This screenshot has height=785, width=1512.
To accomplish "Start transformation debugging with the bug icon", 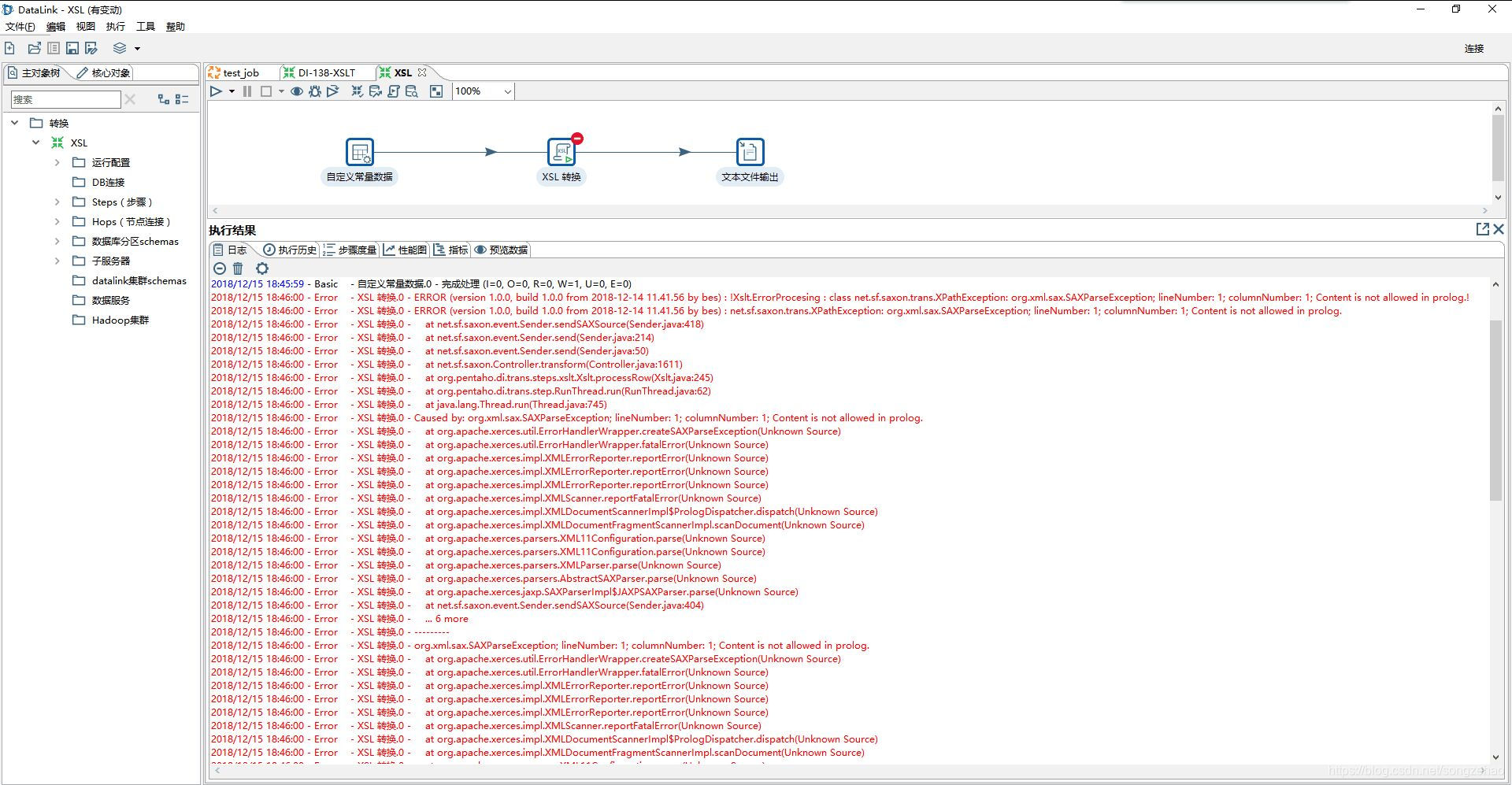I will point(314,91).
